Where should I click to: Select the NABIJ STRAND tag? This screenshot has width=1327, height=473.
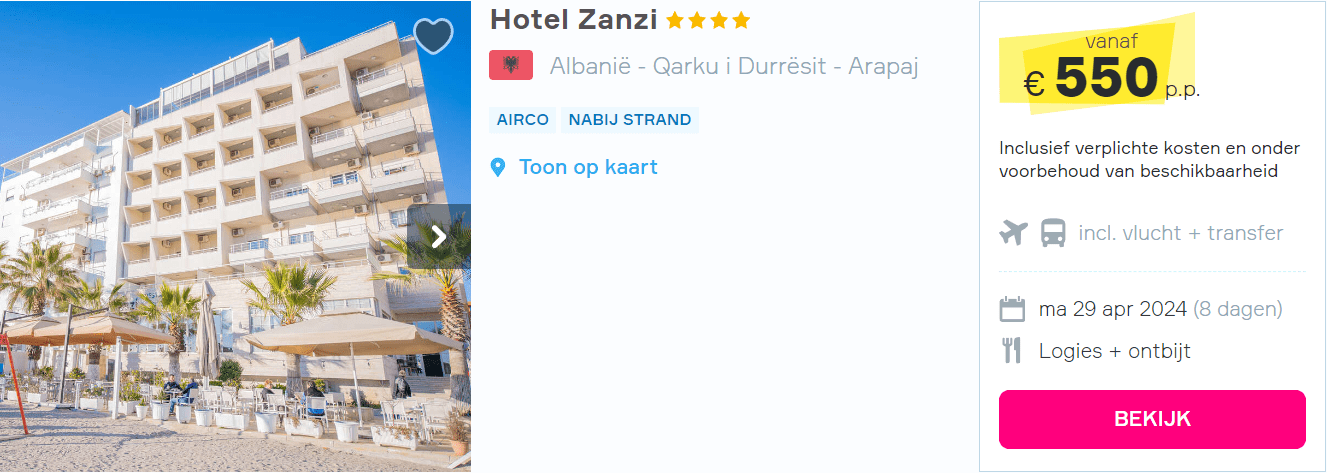[x=630, y=120]
